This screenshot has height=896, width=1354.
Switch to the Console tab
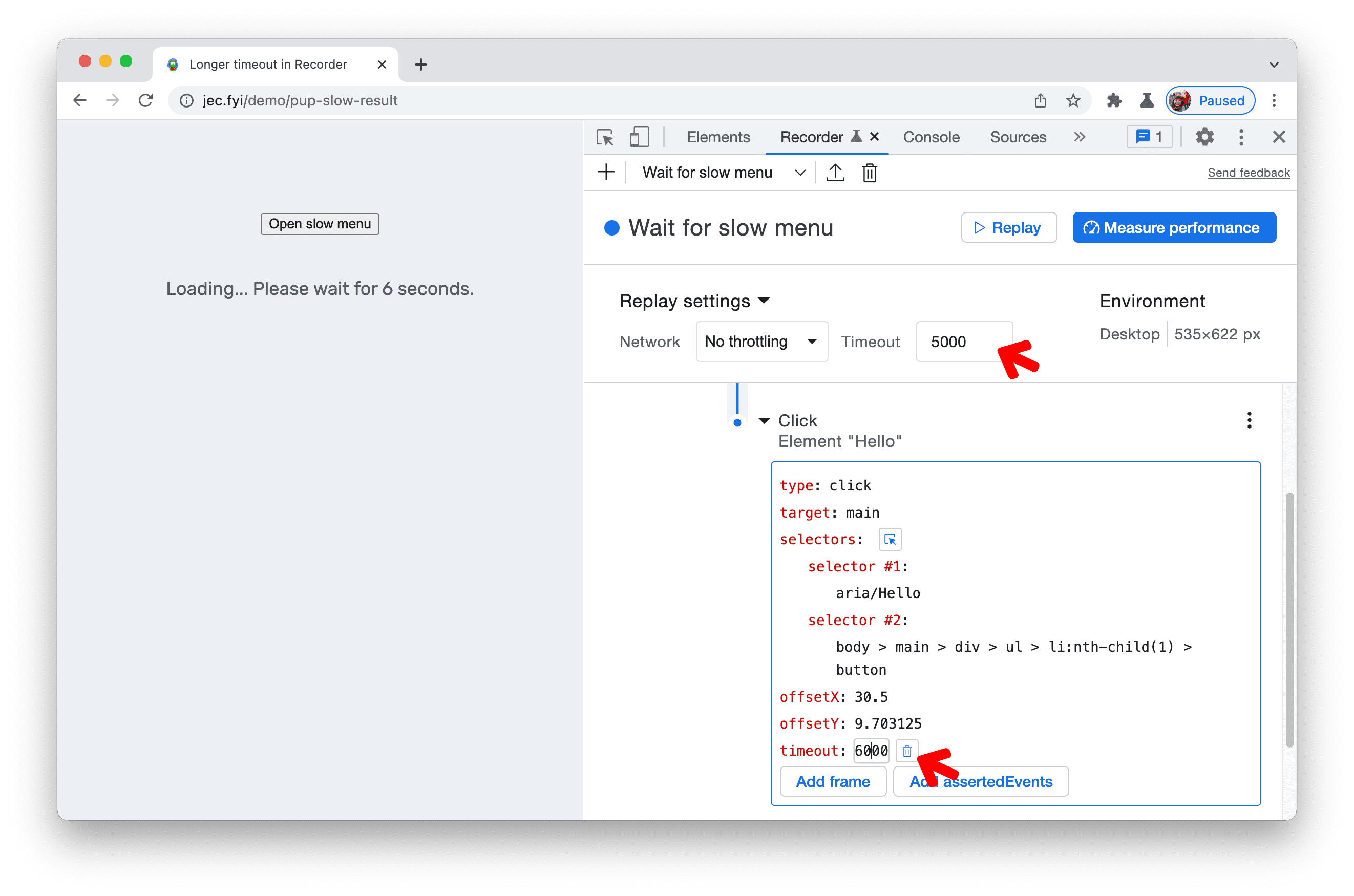pyautogui.click(x=928, y=136)
